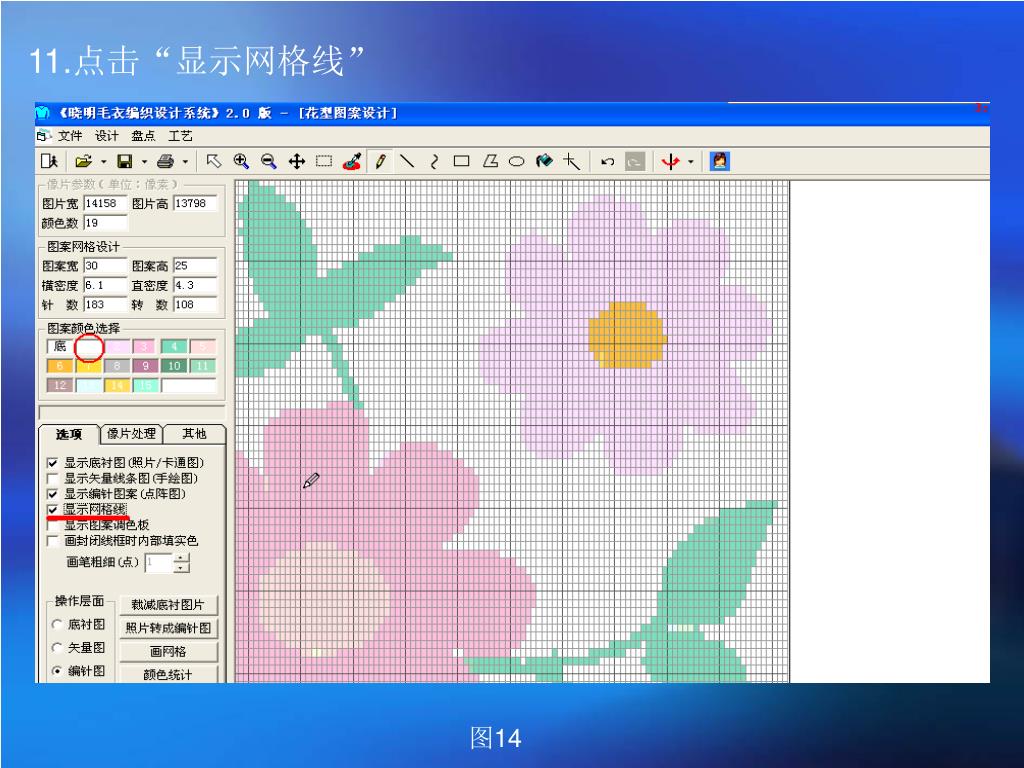
Task: Switch to the 选项 tab
Action: point(69,434)
